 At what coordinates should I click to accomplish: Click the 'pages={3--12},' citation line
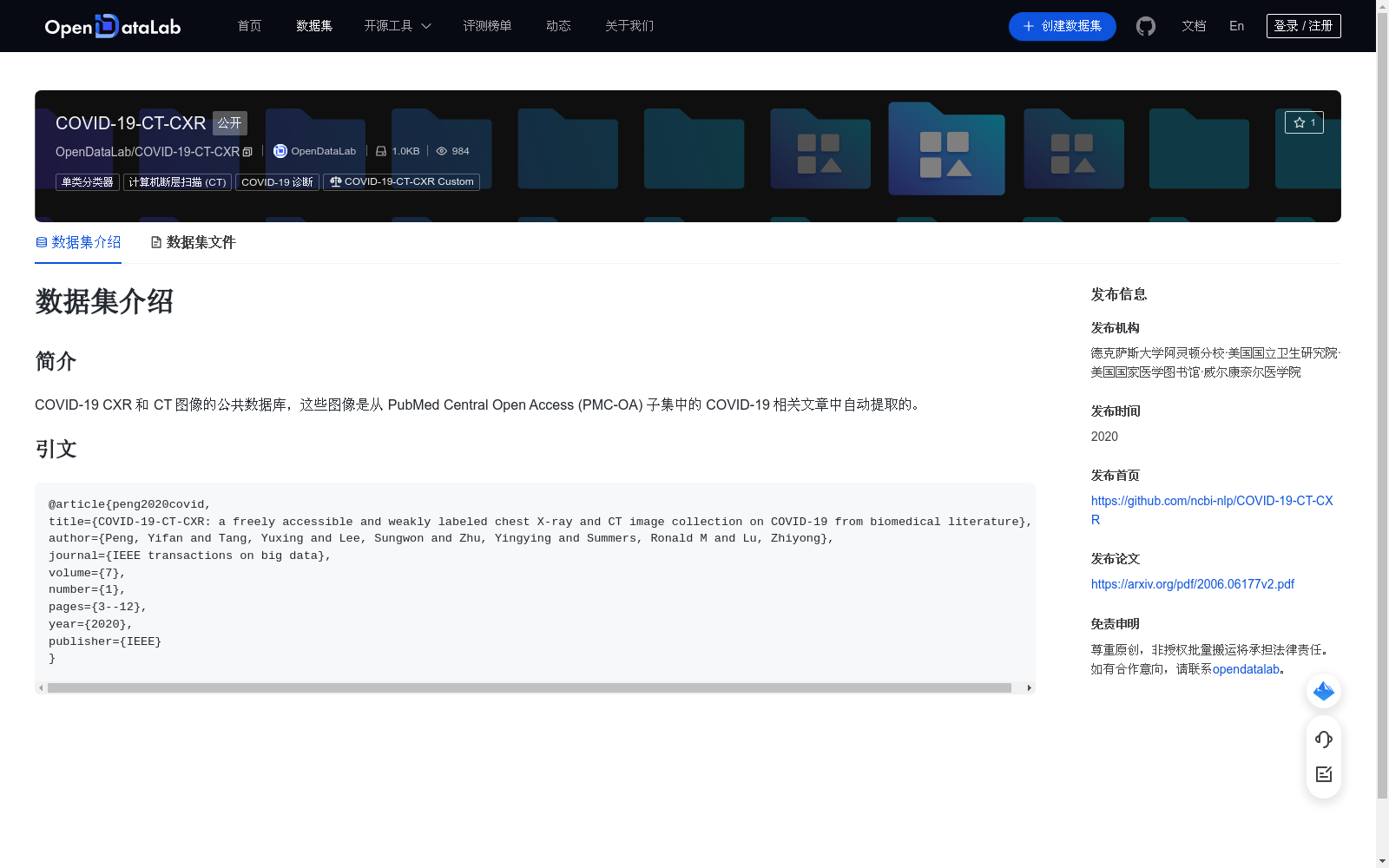point(98,607)
